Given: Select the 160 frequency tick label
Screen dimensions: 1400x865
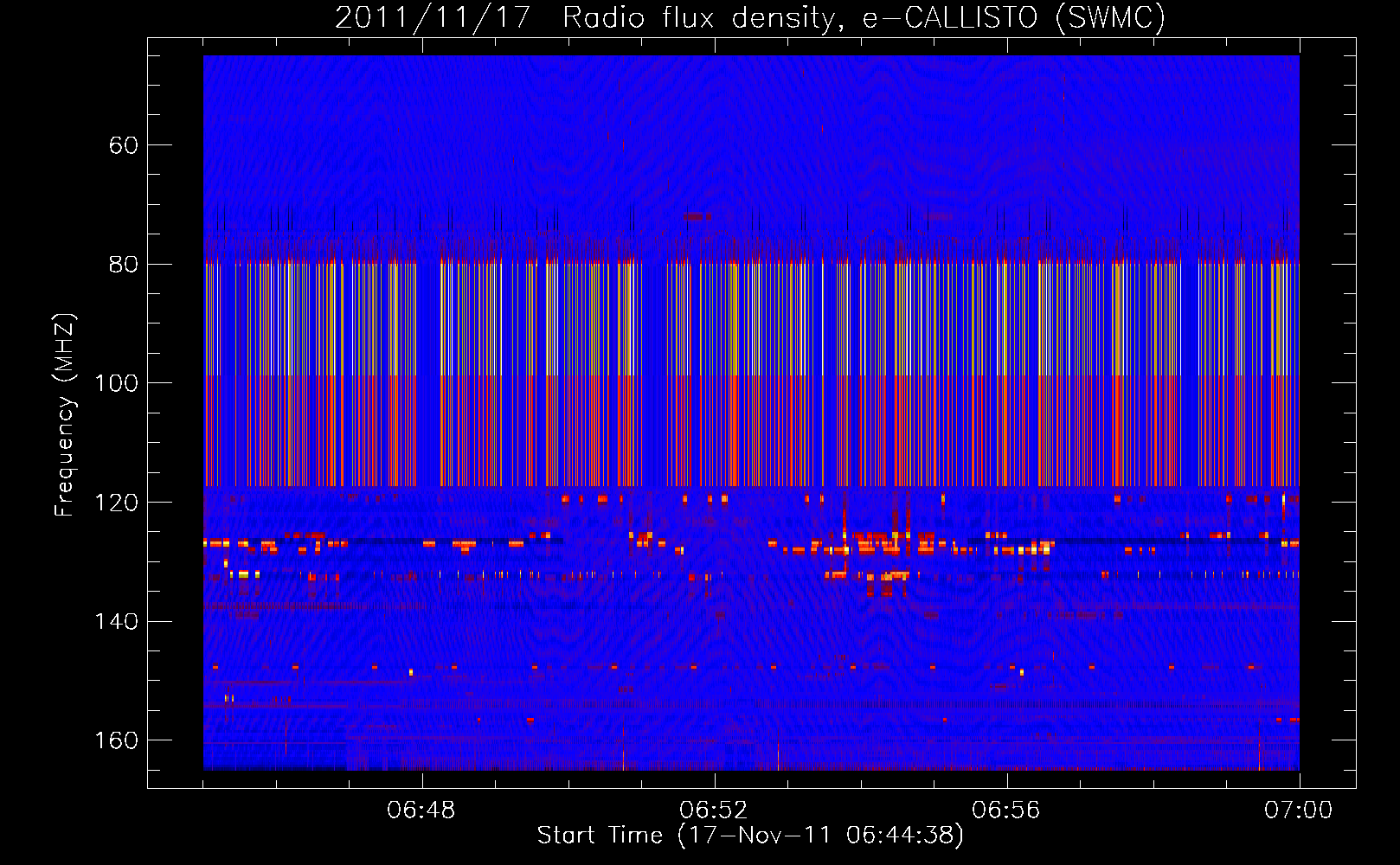Looking at the screenshot, I should [x=117, y=741].
